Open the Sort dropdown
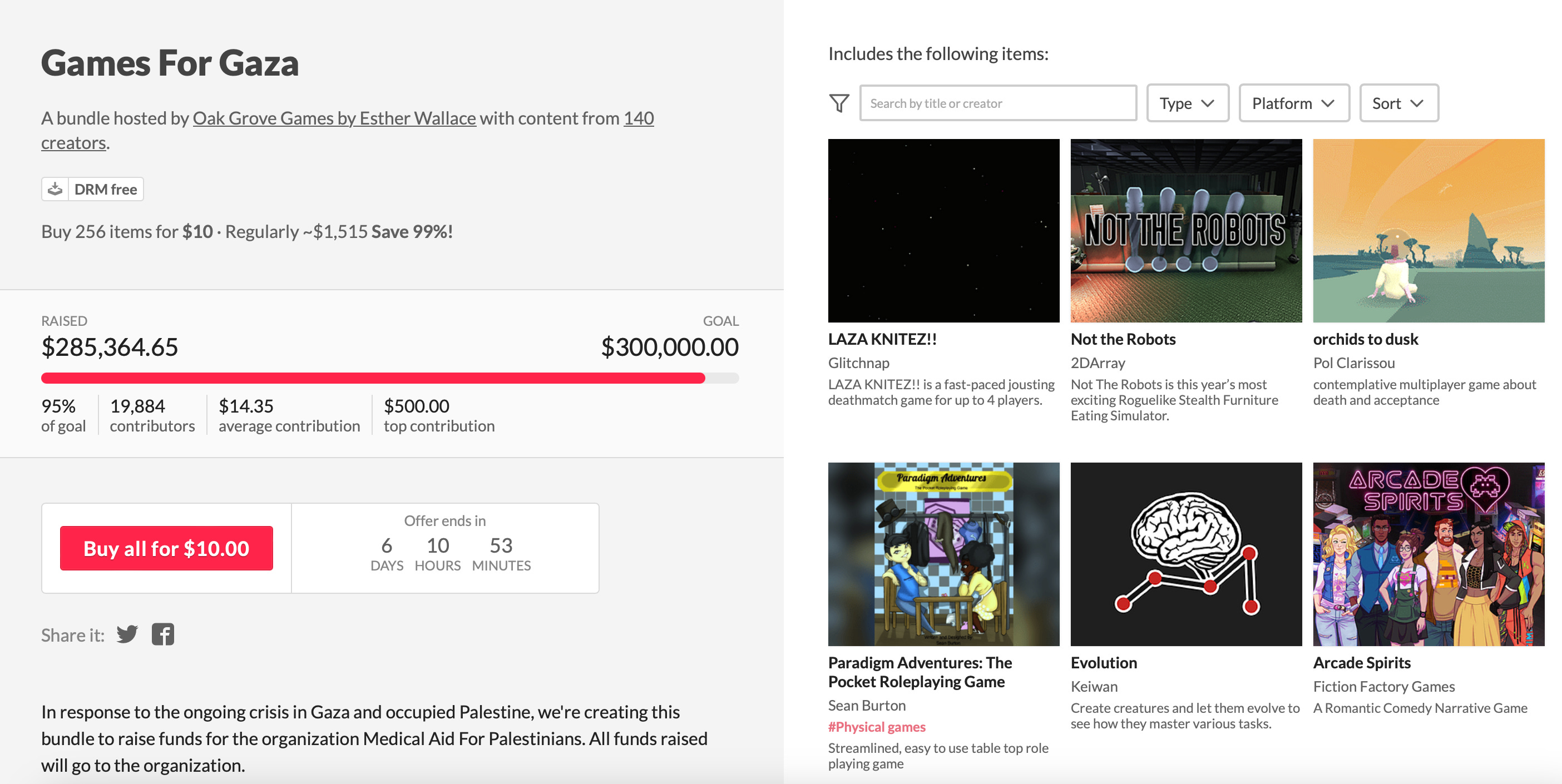 tap(1399, 103)
